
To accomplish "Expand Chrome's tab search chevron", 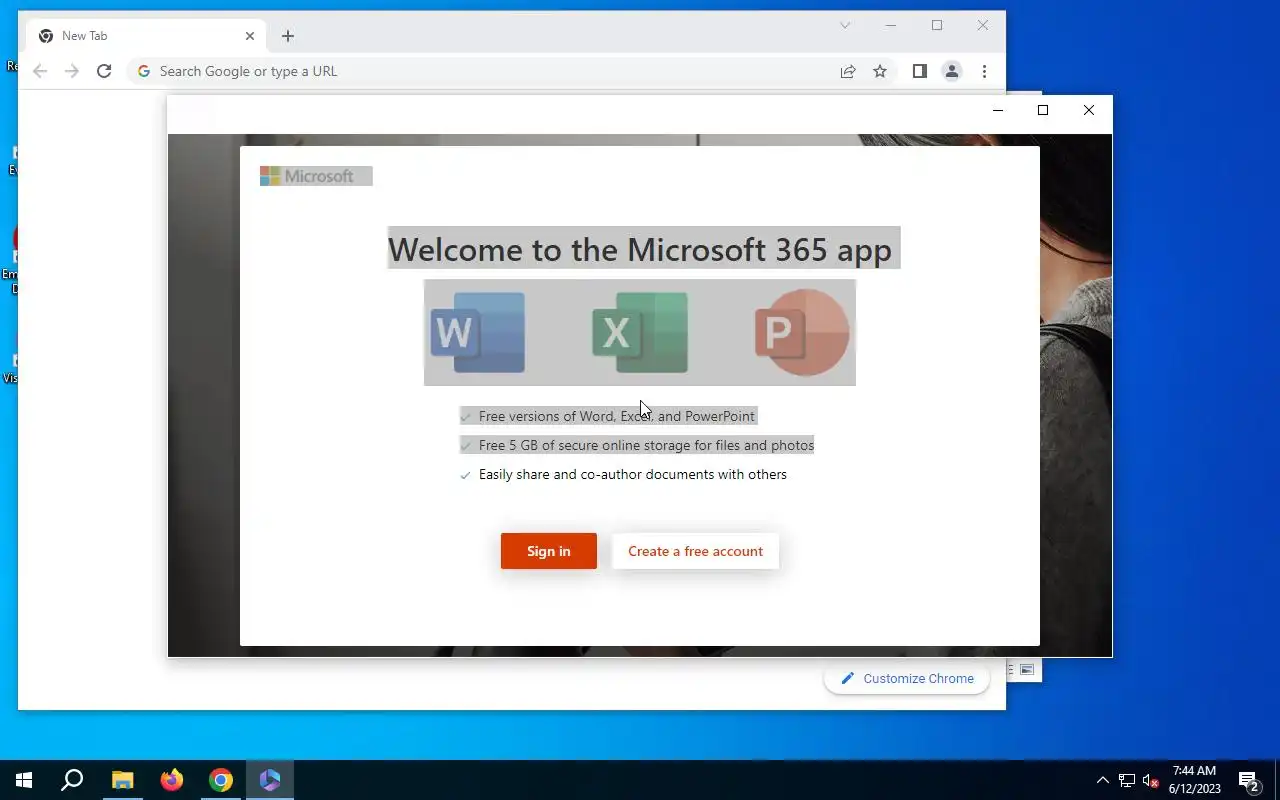I will [845, 25].
